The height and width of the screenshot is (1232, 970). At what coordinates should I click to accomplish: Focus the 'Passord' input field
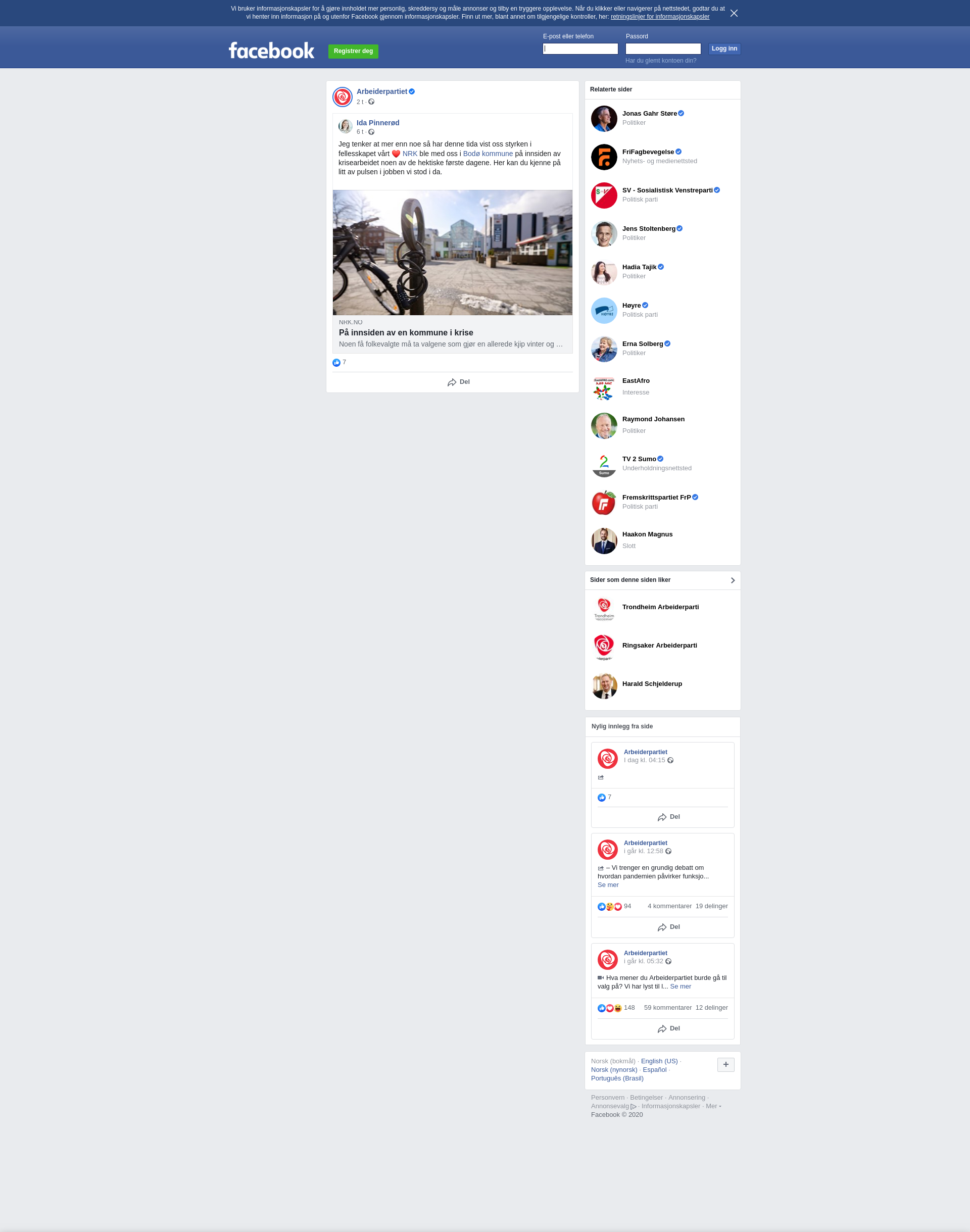point(663,49)
